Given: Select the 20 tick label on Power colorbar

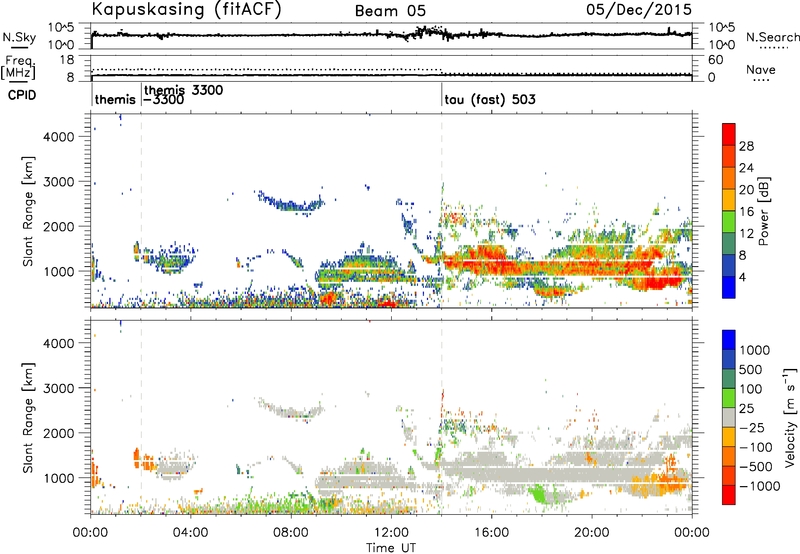Looking at the screenshot, I should coord(746,190).
